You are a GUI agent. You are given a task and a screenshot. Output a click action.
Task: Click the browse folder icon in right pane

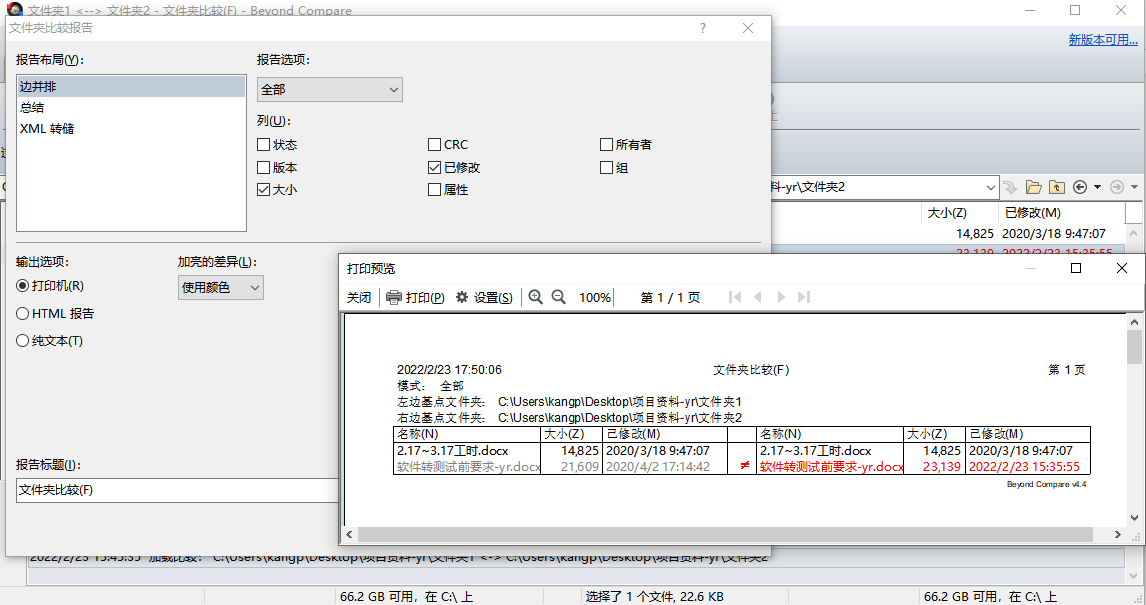(x=1033, y=187)
